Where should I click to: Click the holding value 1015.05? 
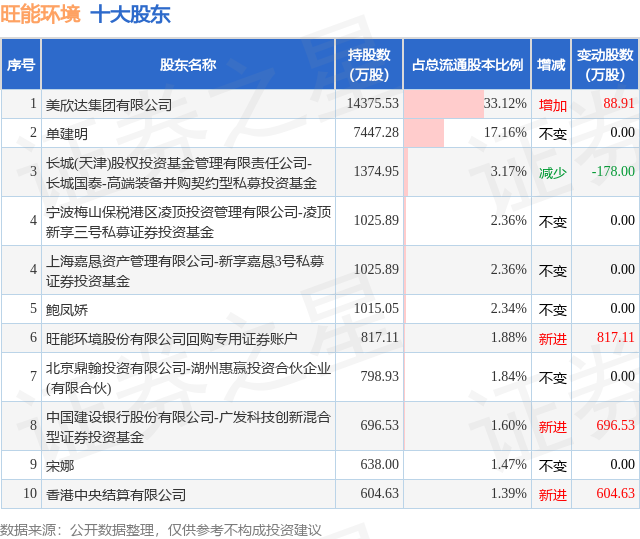pos(376,308)
